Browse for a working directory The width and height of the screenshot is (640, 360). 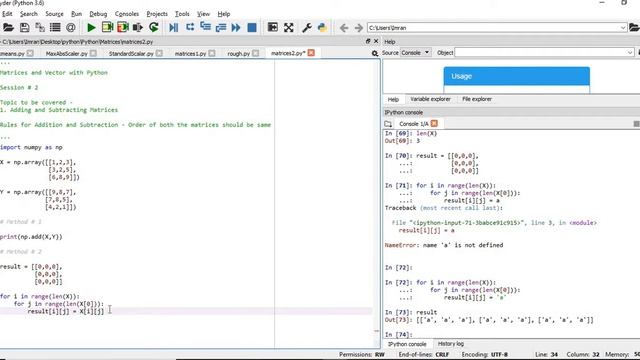point(634,27)
